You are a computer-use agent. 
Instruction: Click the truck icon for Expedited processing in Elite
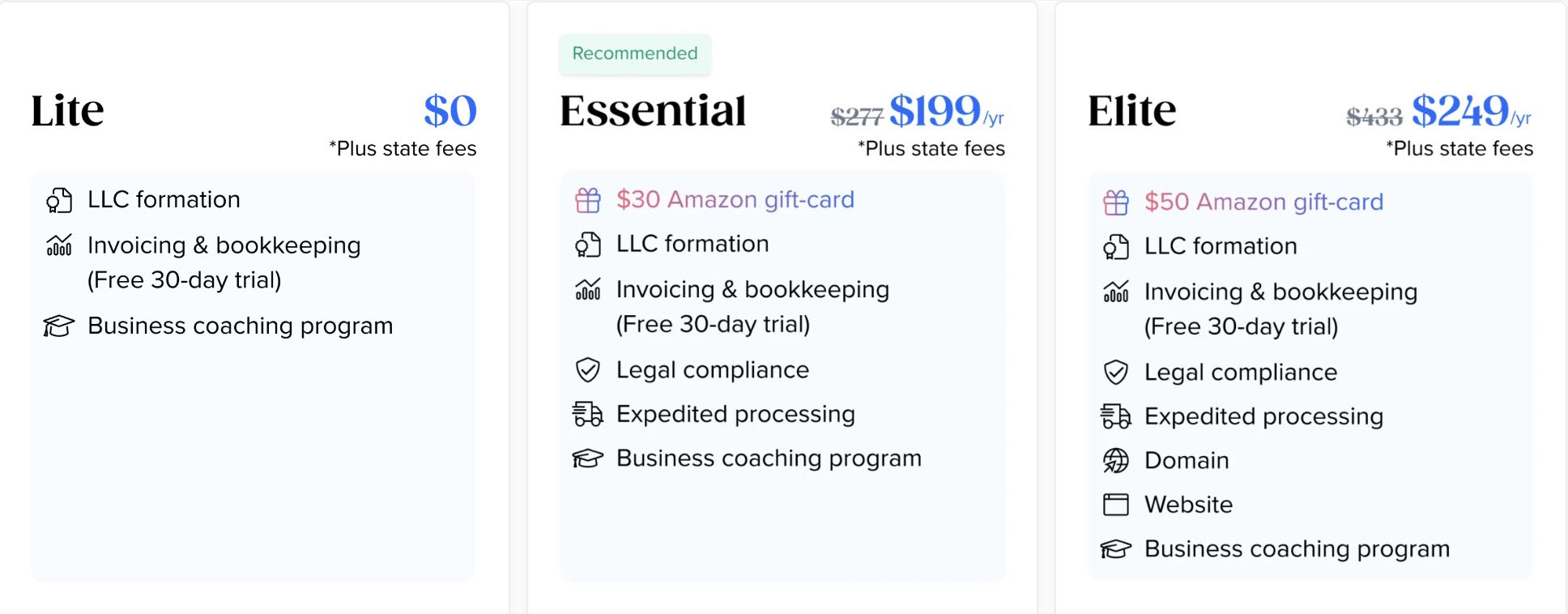coord(1116,416)
